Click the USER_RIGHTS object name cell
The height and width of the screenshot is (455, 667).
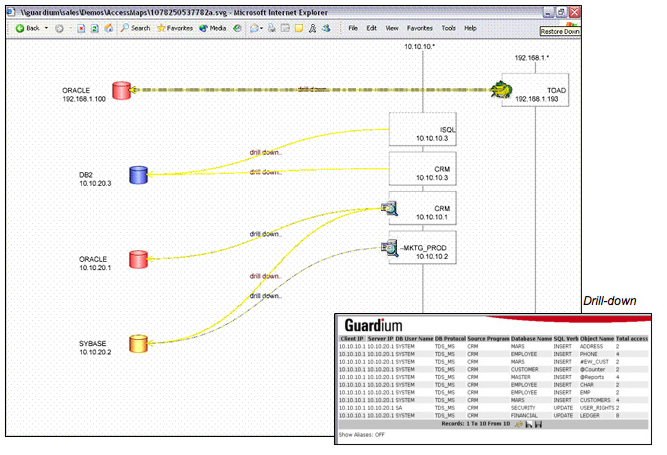597,407
